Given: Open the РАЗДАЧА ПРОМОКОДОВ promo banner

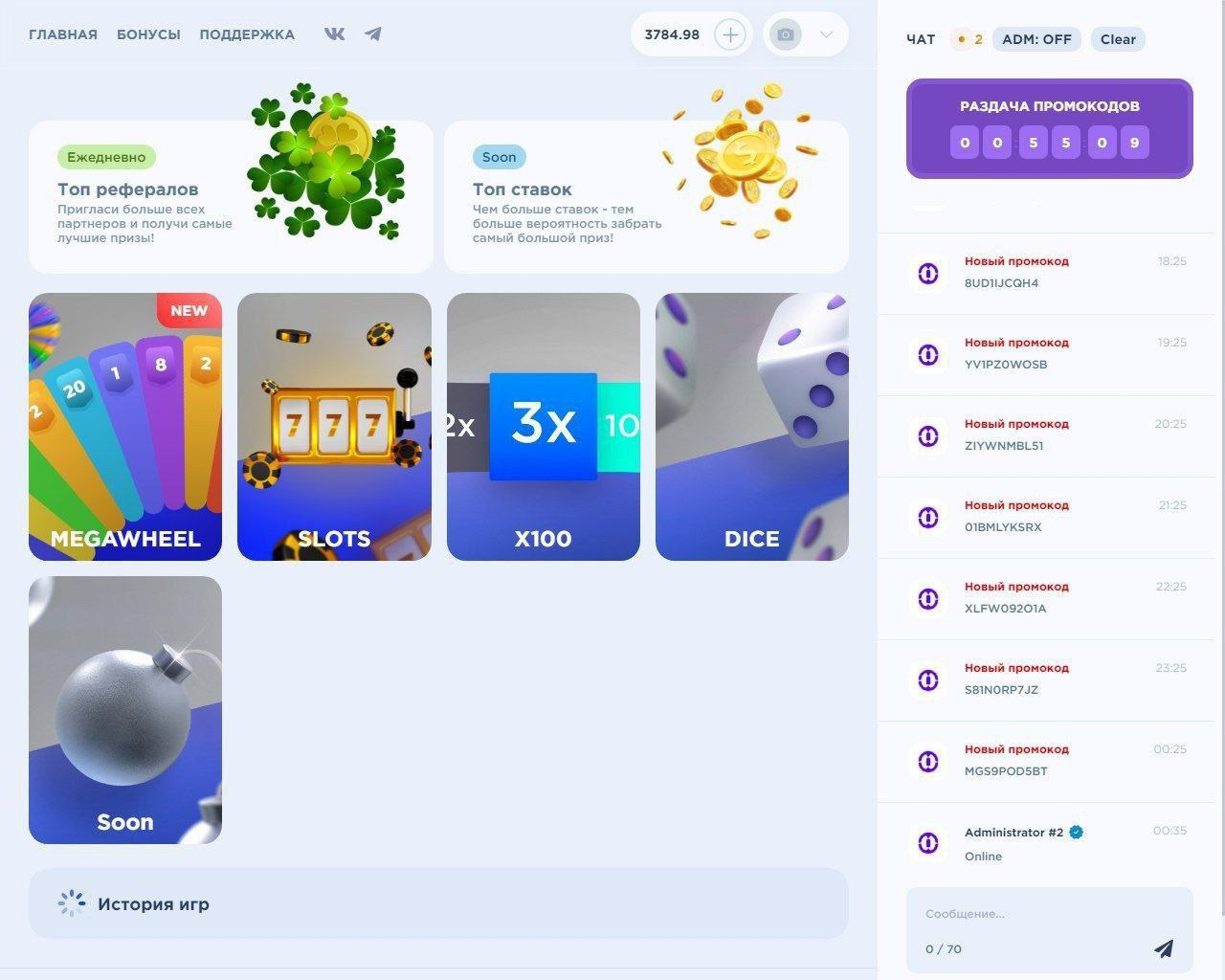Looking at the screenshot, I should [x=1050, y=128].
